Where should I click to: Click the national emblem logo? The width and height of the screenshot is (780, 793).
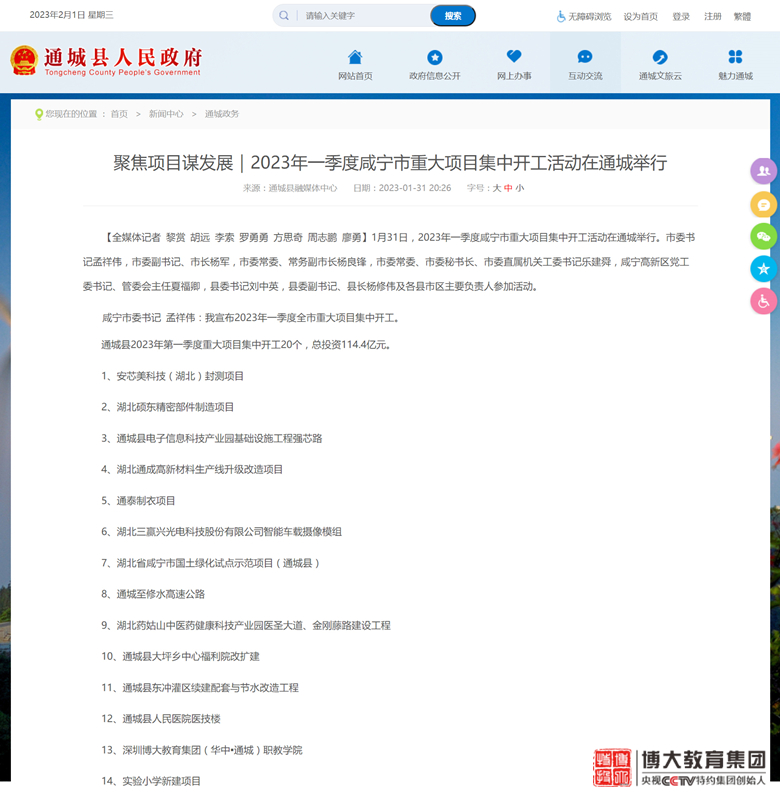click(x=24, y=60)
